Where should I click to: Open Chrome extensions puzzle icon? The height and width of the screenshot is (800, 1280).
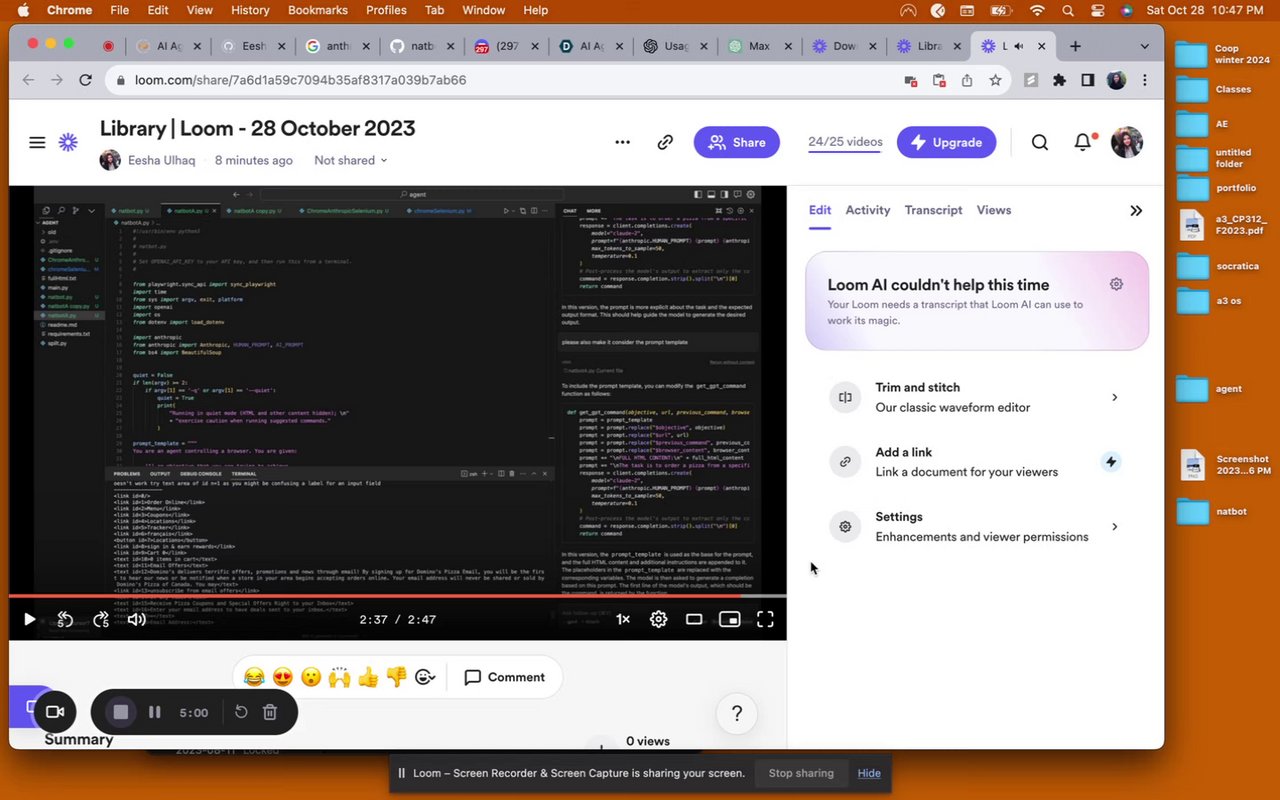1059,80
